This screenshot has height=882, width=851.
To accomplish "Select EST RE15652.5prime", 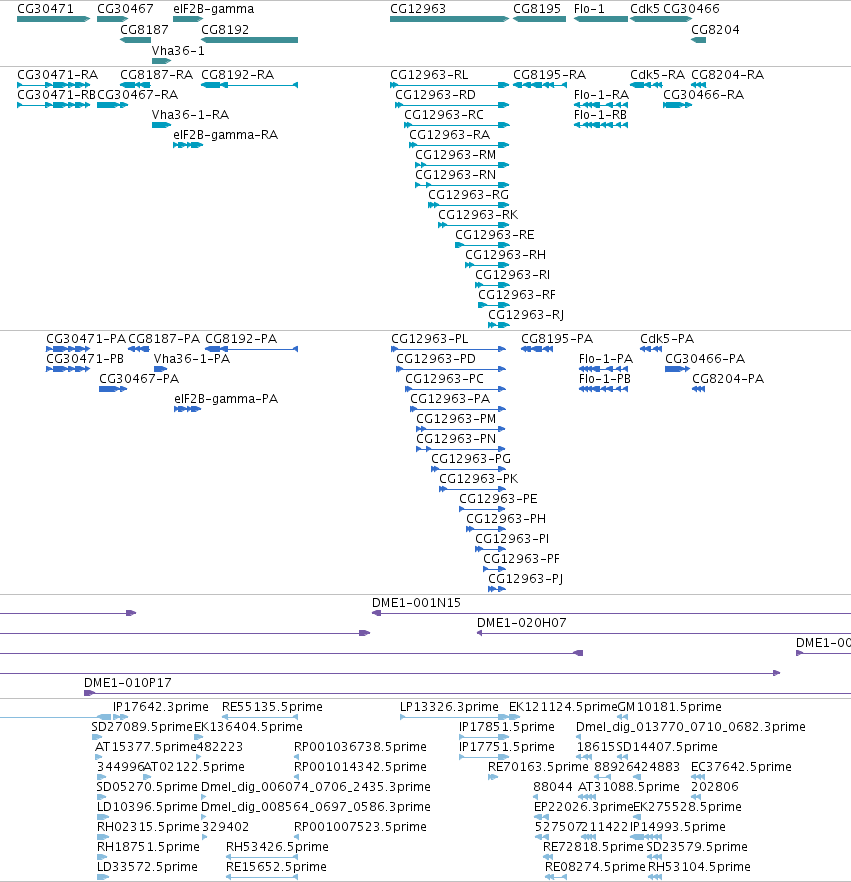I will 262,877.
